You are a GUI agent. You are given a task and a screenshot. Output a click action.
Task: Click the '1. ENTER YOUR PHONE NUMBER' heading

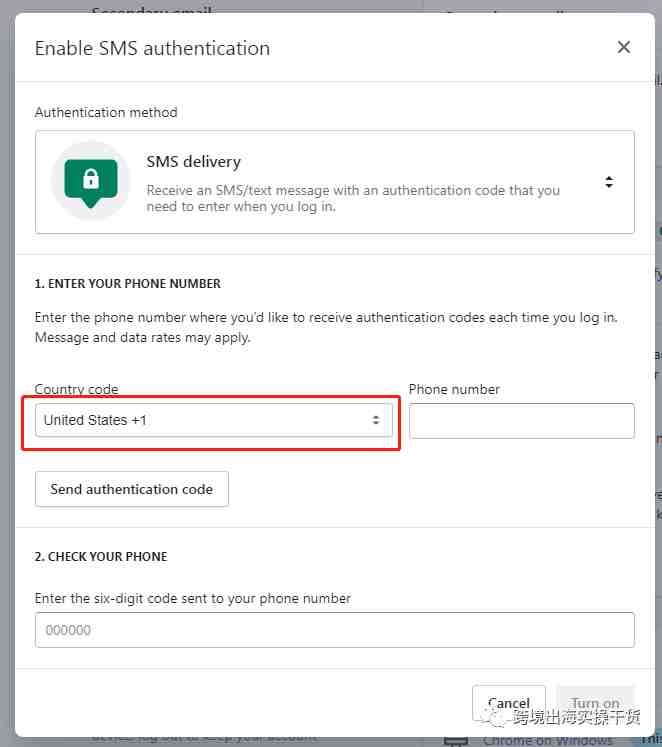(128, 283)
